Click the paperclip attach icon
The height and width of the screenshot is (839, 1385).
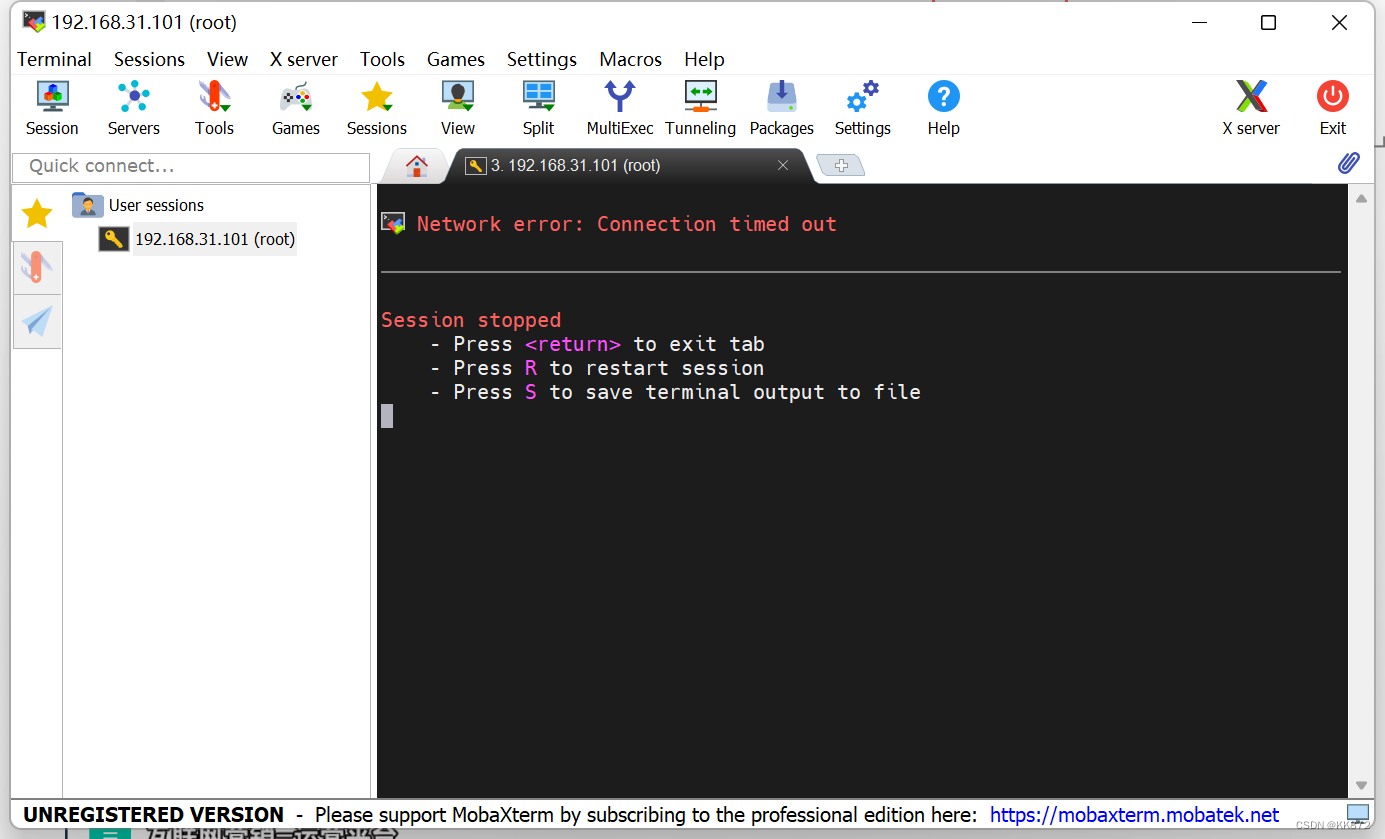(1349, 163)
